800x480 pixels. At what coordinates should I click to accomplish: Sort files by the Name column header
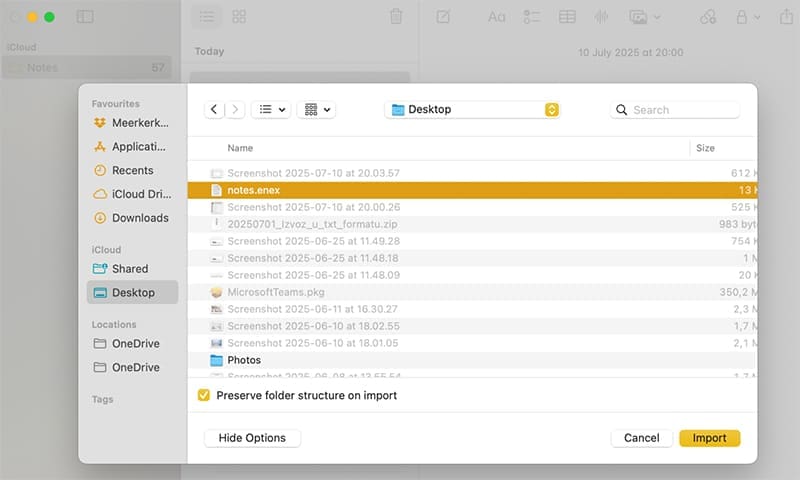240,148
